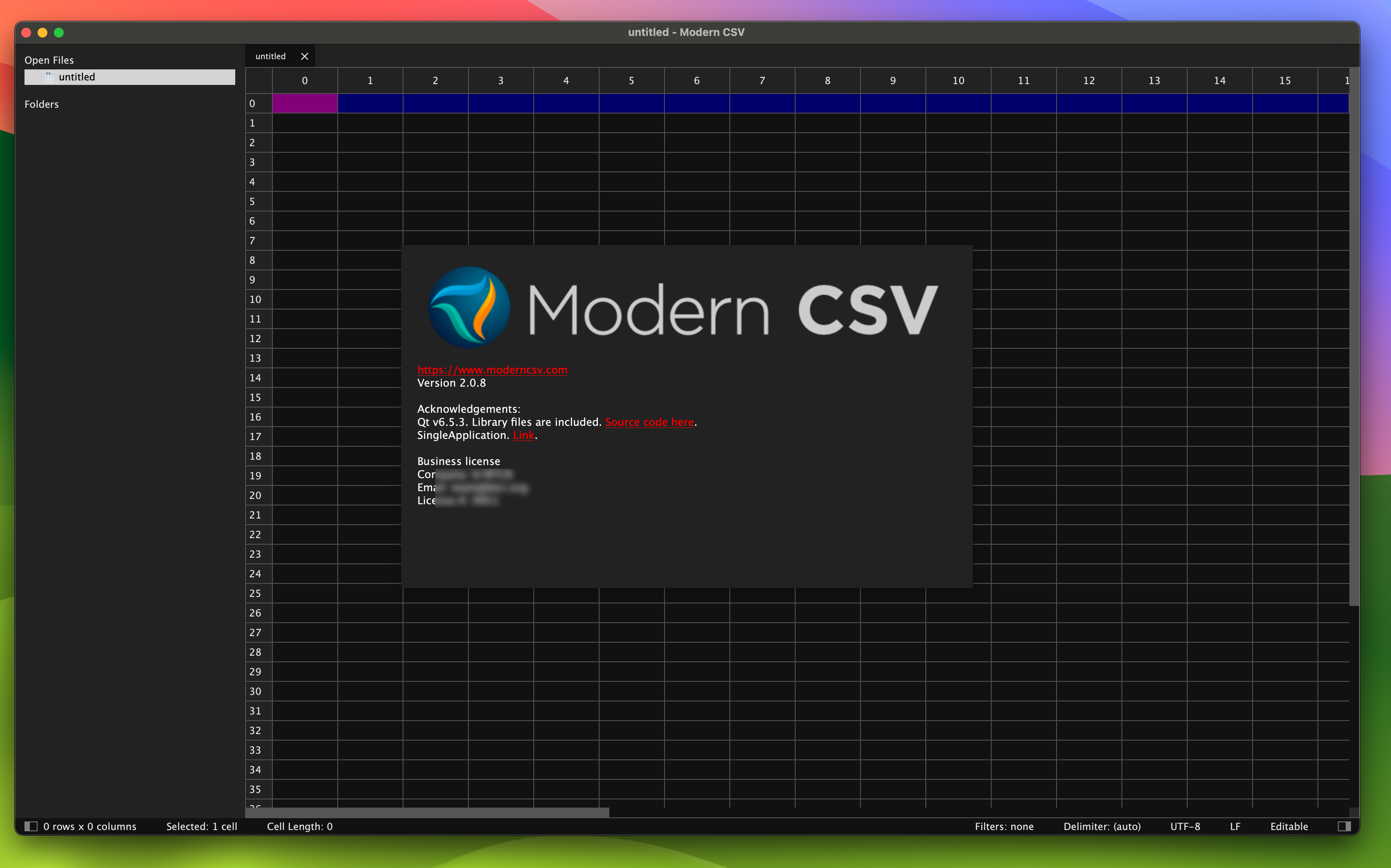Click the Modern CSV logo in the about dialog
This screenshot has height=868, width=1391.
pos(469,307)
